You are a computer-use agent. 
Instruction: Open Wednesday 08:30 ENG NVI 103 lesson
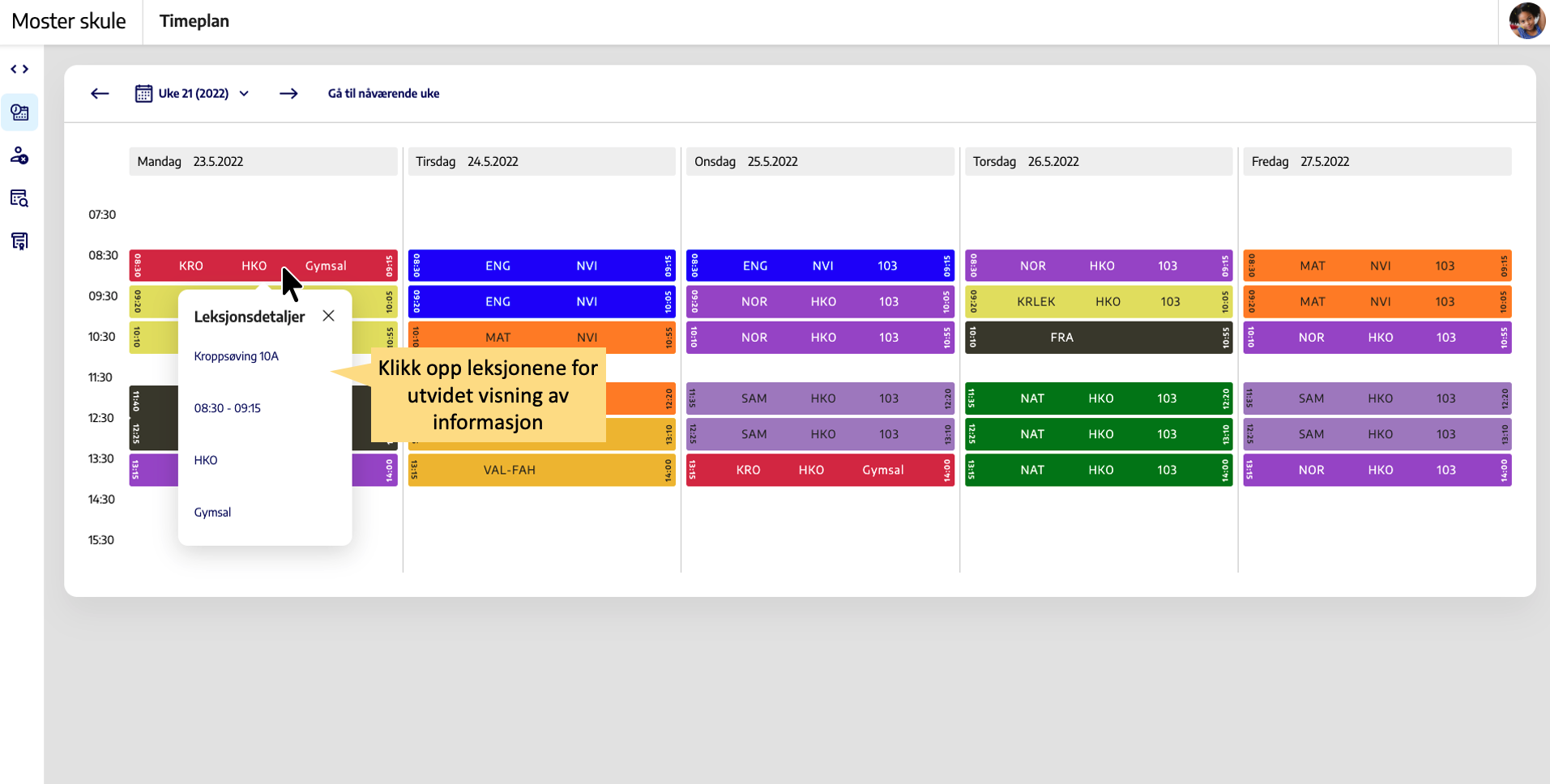[x=820, y=266]
